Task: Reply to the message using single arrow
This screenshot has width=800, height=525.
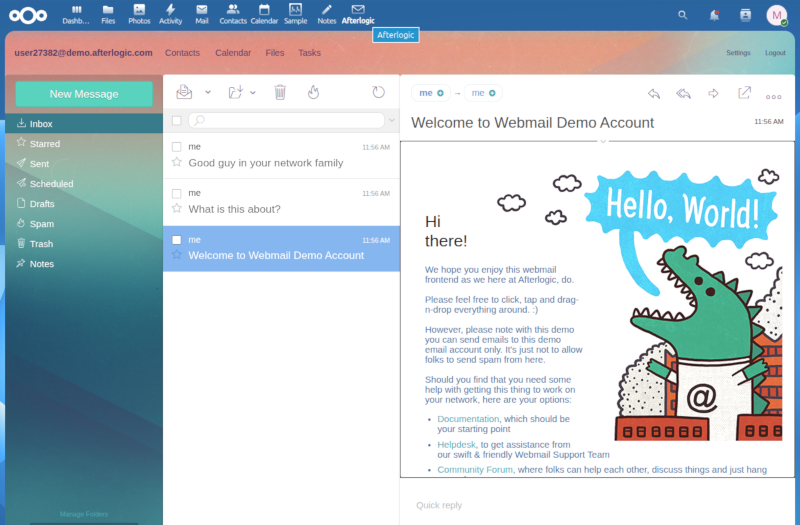Action: tap(654, 93)
